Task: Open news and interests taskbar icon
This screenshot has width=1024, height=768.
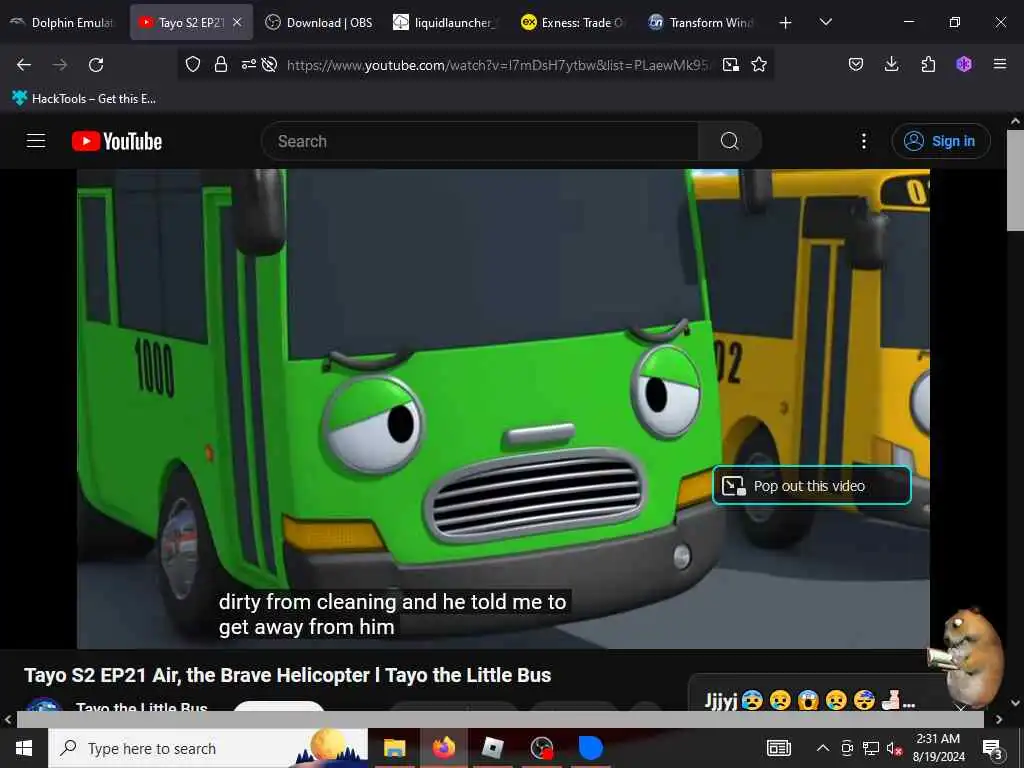Action: (778, 748)
